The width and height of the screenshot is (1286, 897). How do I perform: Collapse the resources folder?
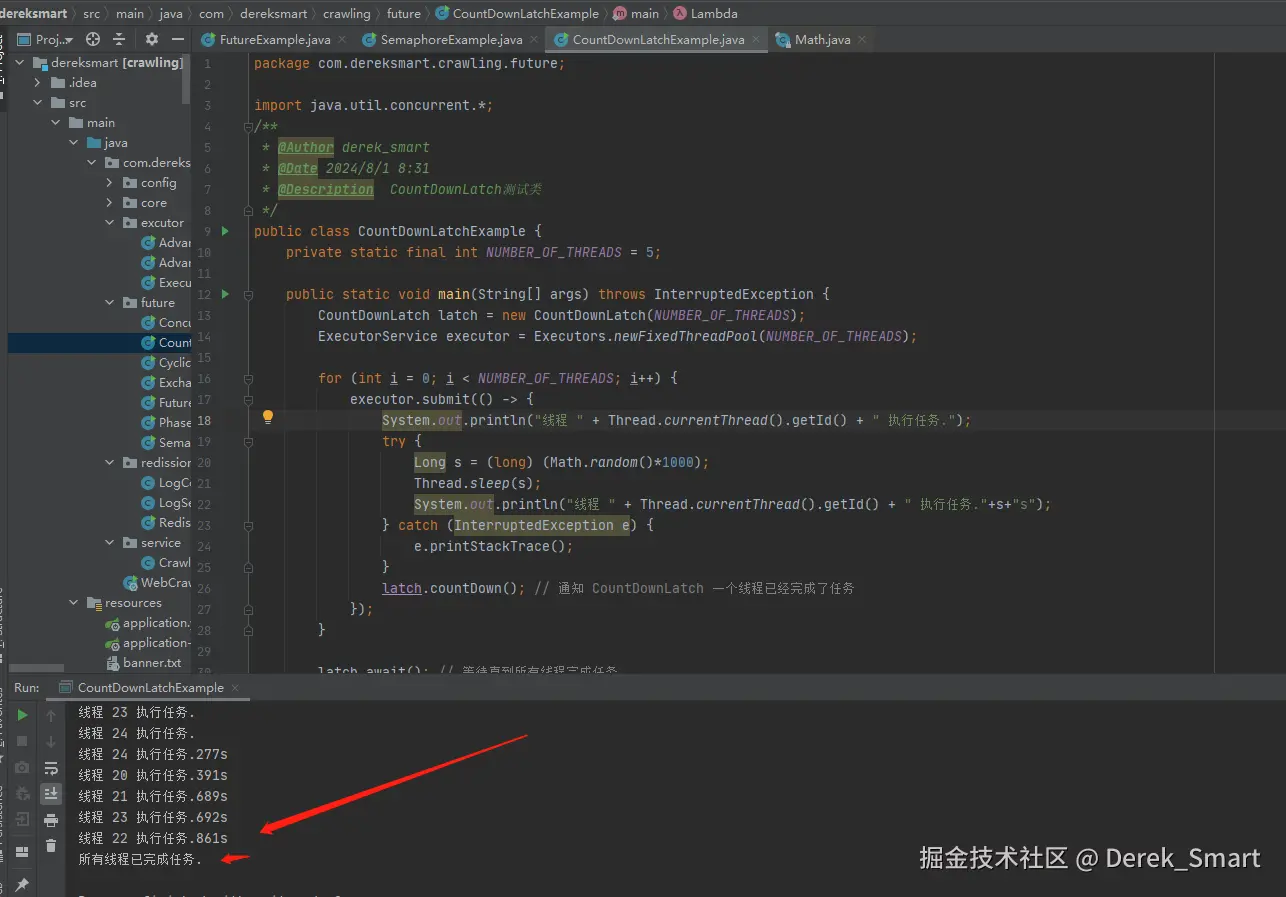pyautogui.click(x=74, y=602)
